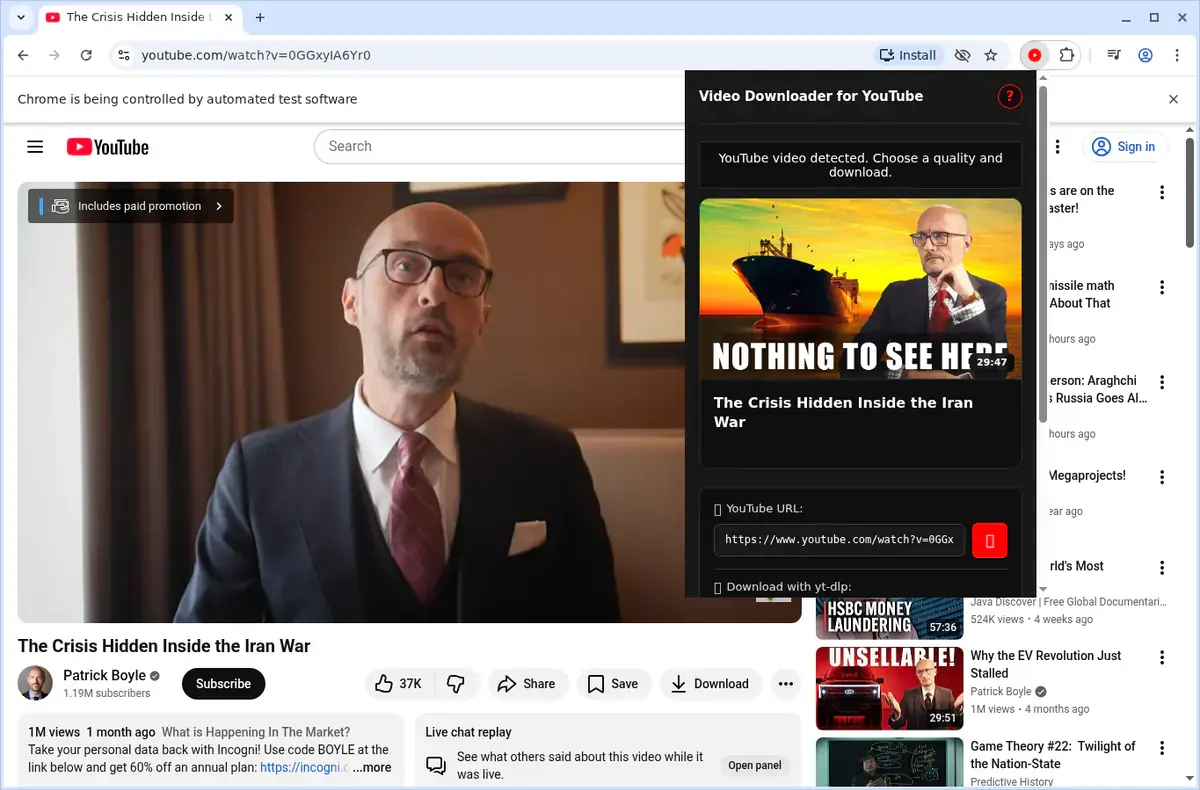The height and width of the screenshot is (790, 1200).
Task: Download the video via YouTube button
Action: tap(710, 684)
